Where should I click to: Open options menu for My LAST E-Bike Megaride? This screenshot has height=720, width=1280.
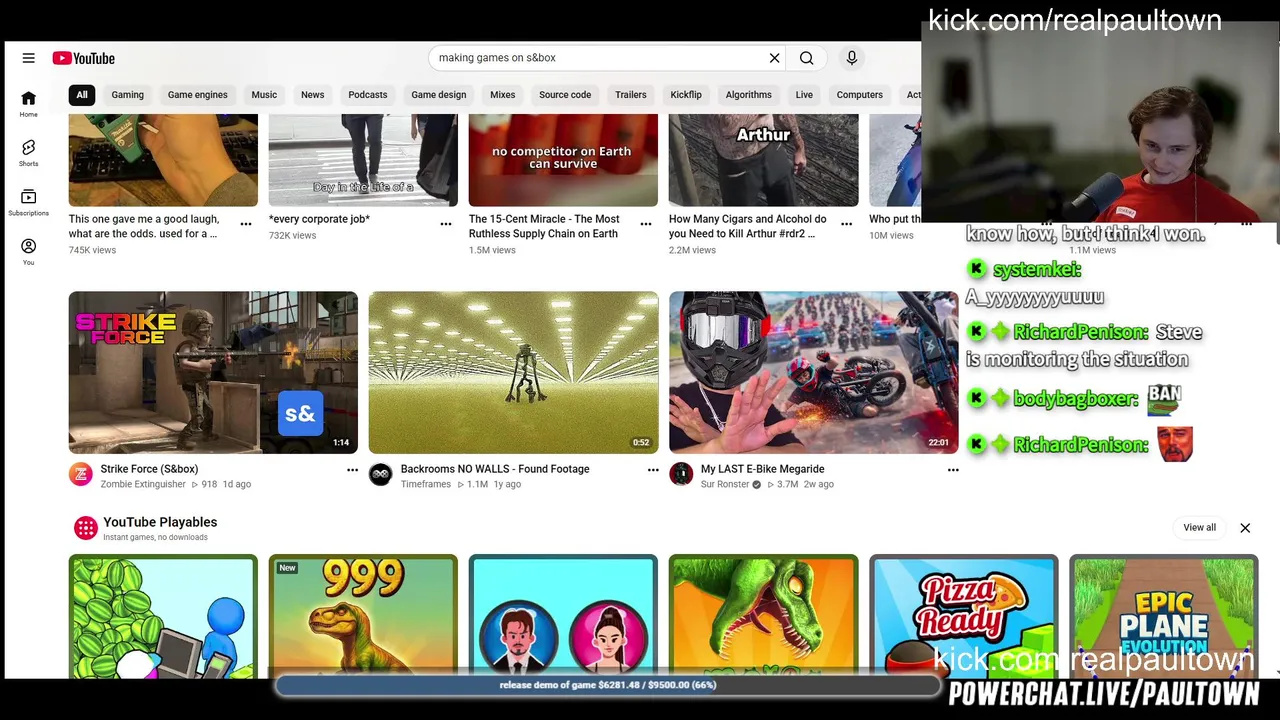(953, 470)
